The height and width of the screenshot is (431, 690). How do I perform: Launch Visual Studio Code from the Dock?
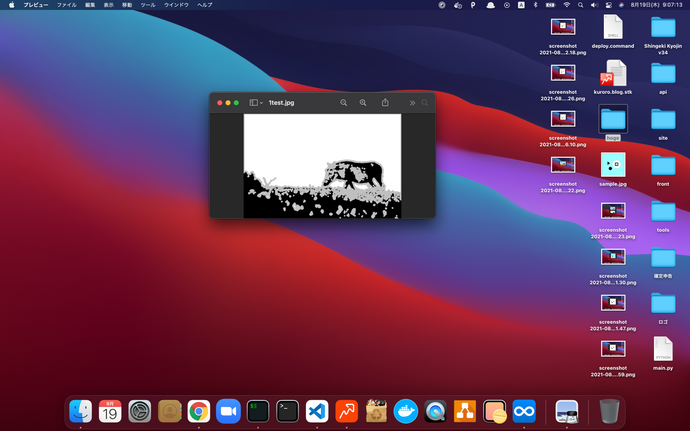click(317, 411)
